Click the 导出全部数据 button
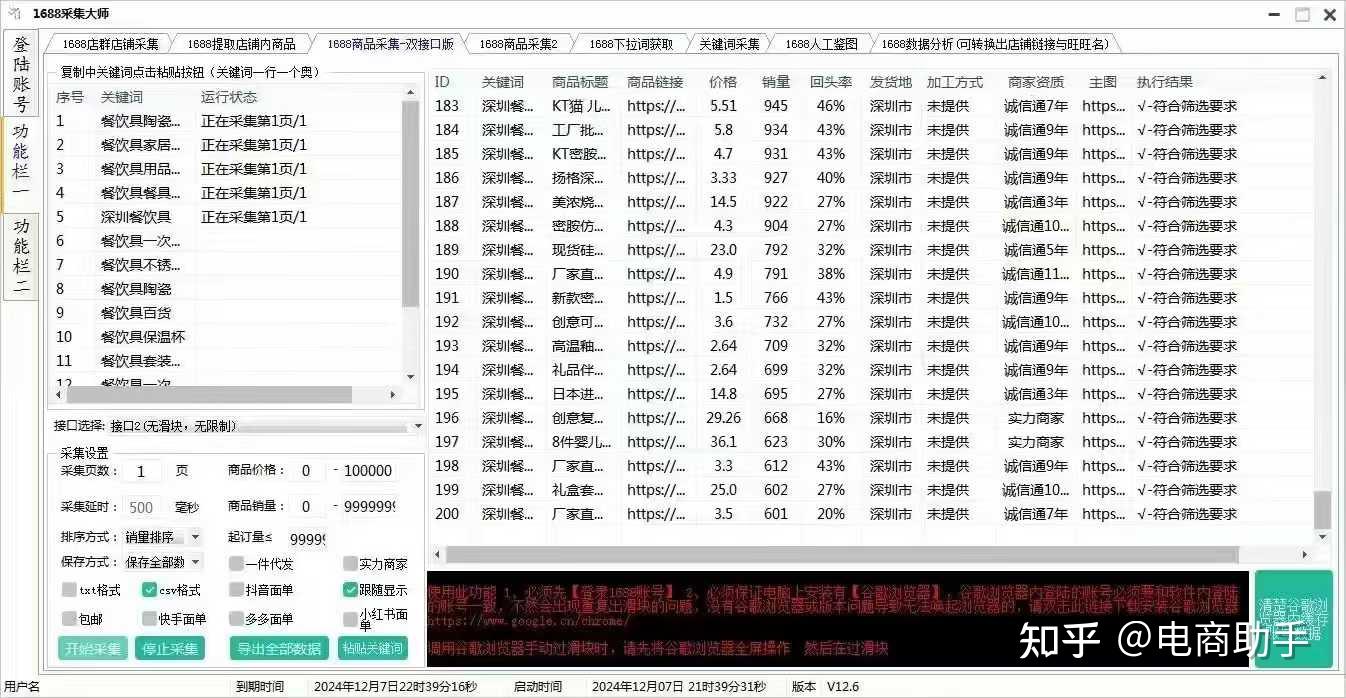 coord(280,648)
